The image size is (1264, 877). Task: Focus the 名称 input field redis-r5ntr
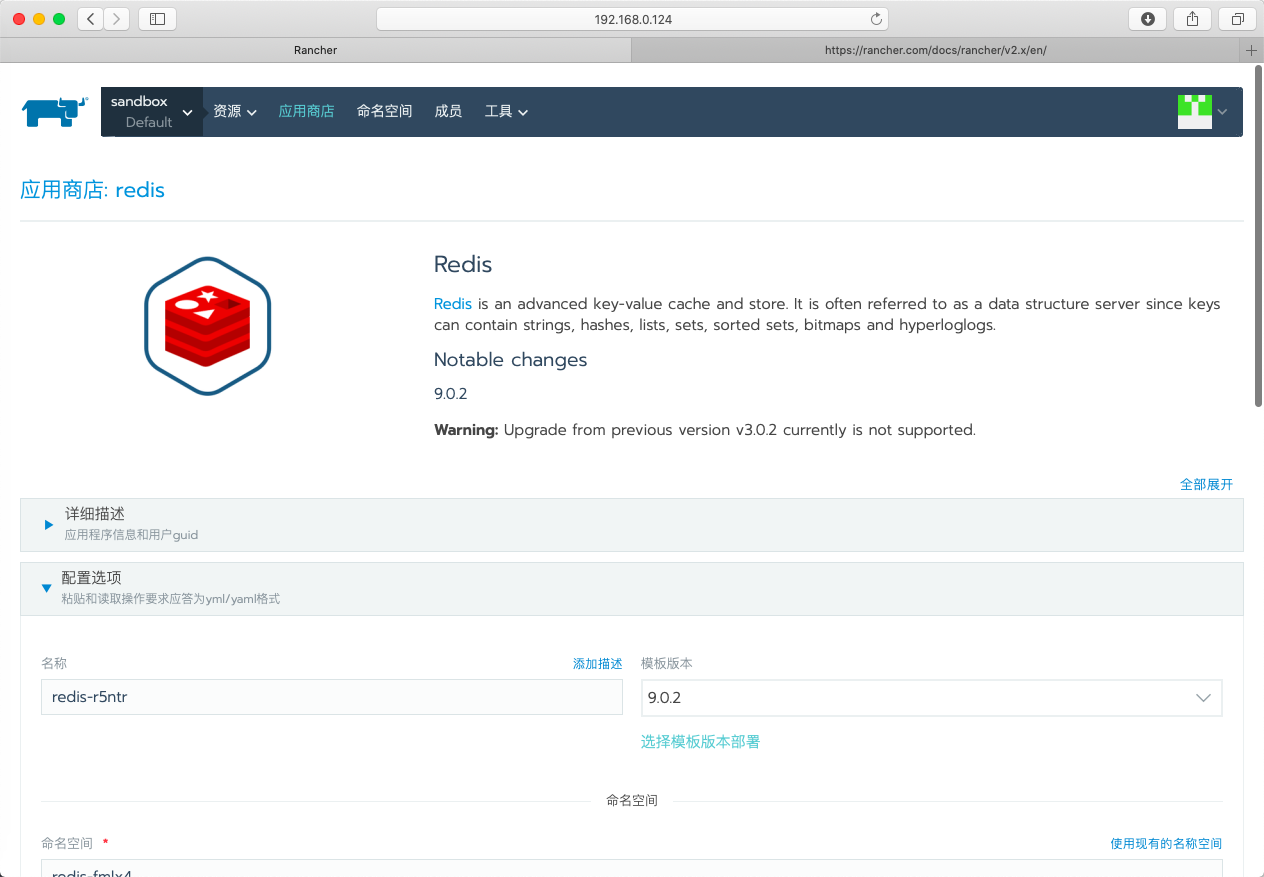click(332, 697)
